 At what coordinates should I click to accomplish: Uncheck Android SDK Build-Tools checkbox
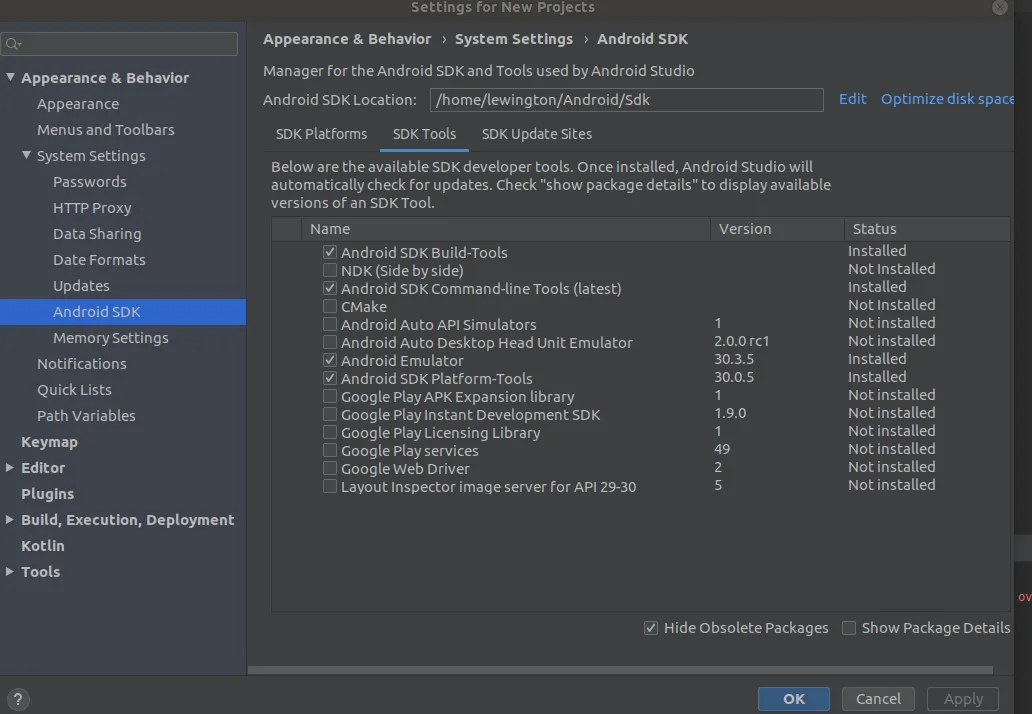coord(330,252)
